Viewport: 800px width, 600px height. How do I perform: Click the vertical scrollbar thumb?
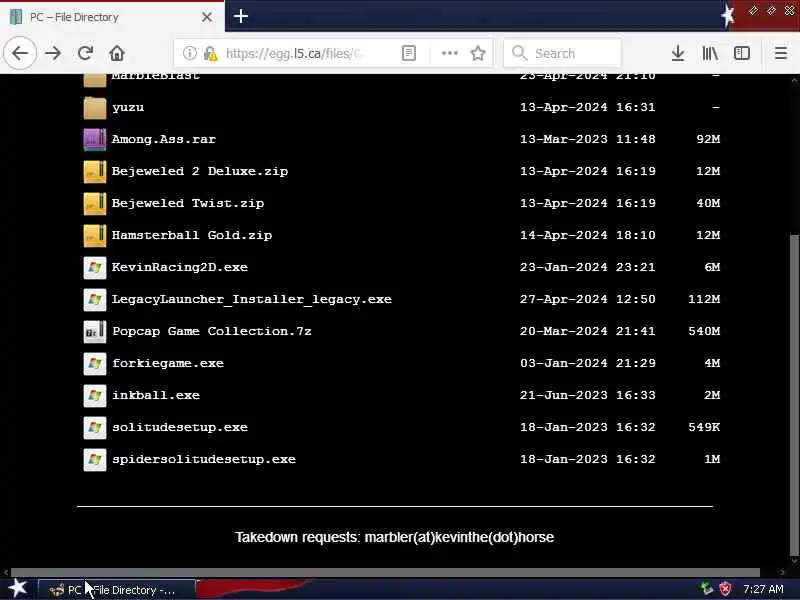coord(794,394)
